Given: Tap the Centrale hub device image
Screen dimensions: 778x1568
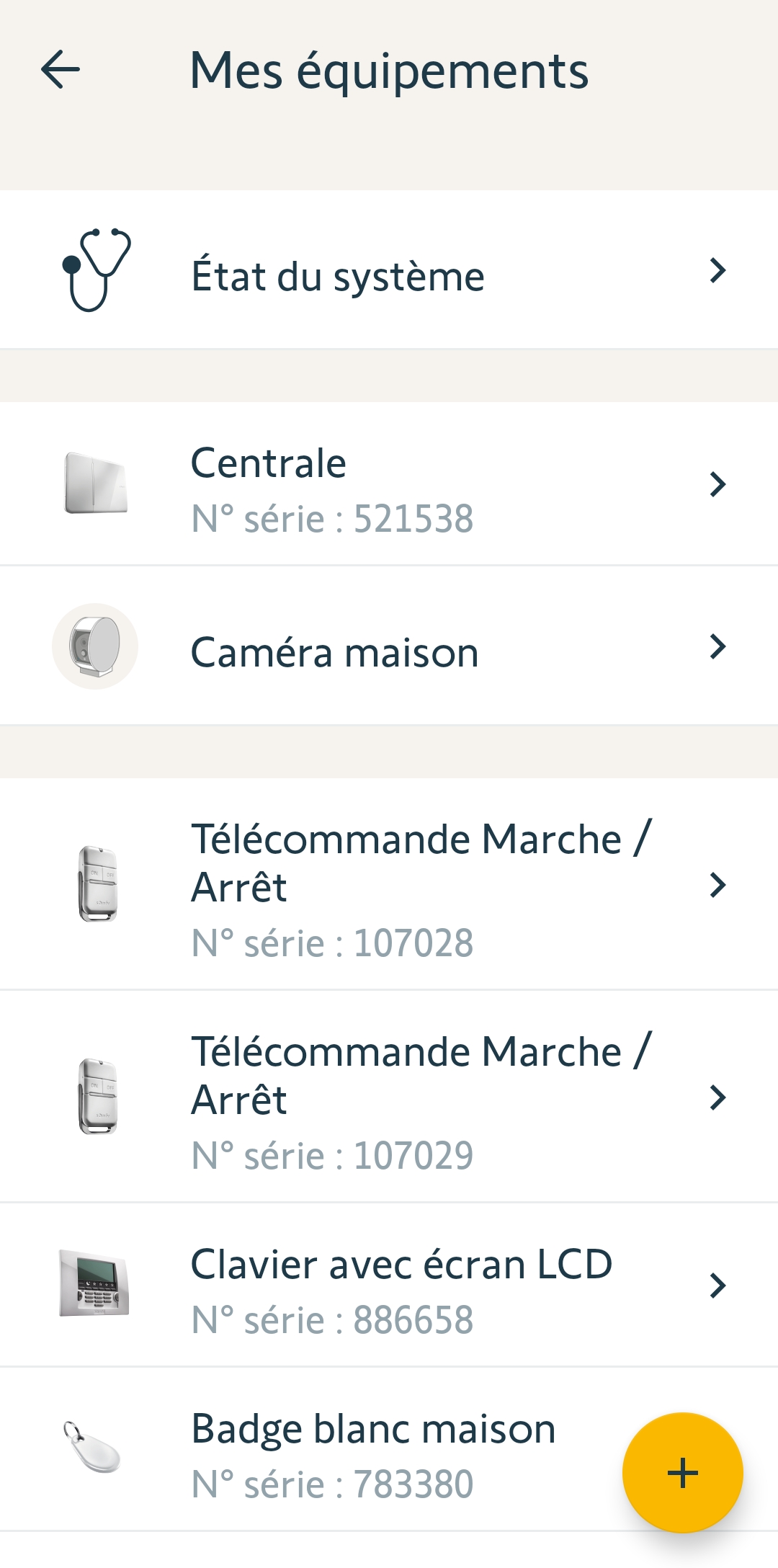Looking at the screenshot, I should click(x=96, y=483).
